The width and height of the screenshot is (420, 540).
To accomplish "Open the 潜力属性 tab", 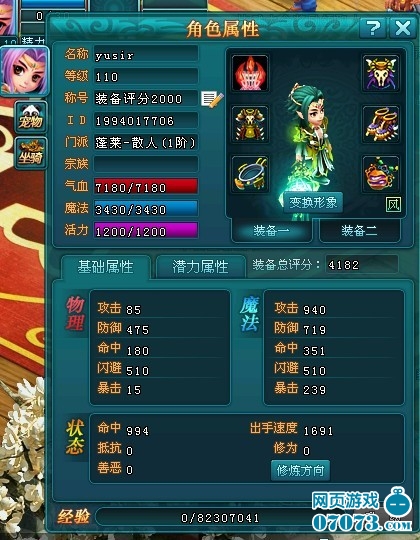I will click(200, 267).
